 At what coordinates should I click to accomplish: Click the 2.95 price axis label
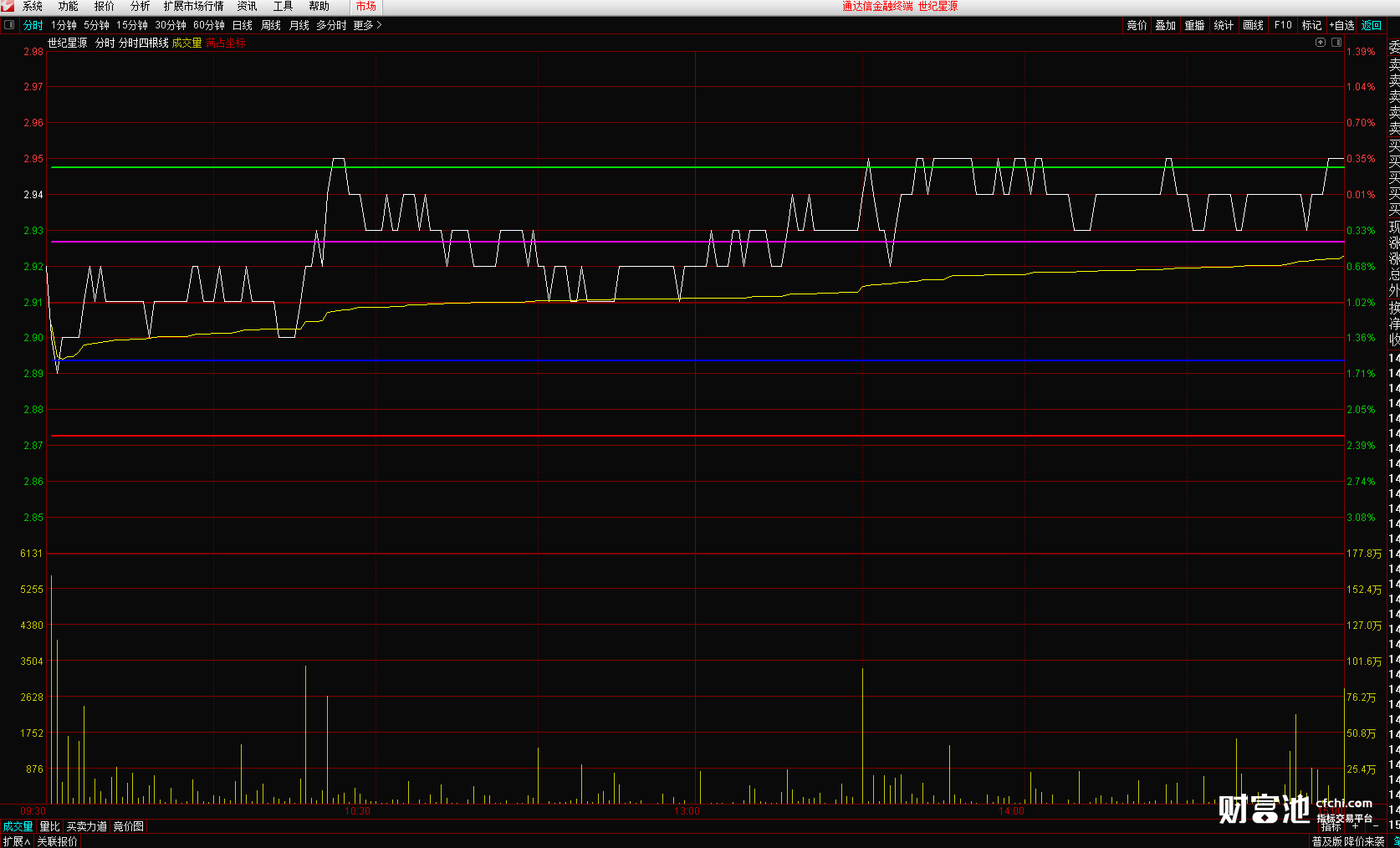(33, 159)
